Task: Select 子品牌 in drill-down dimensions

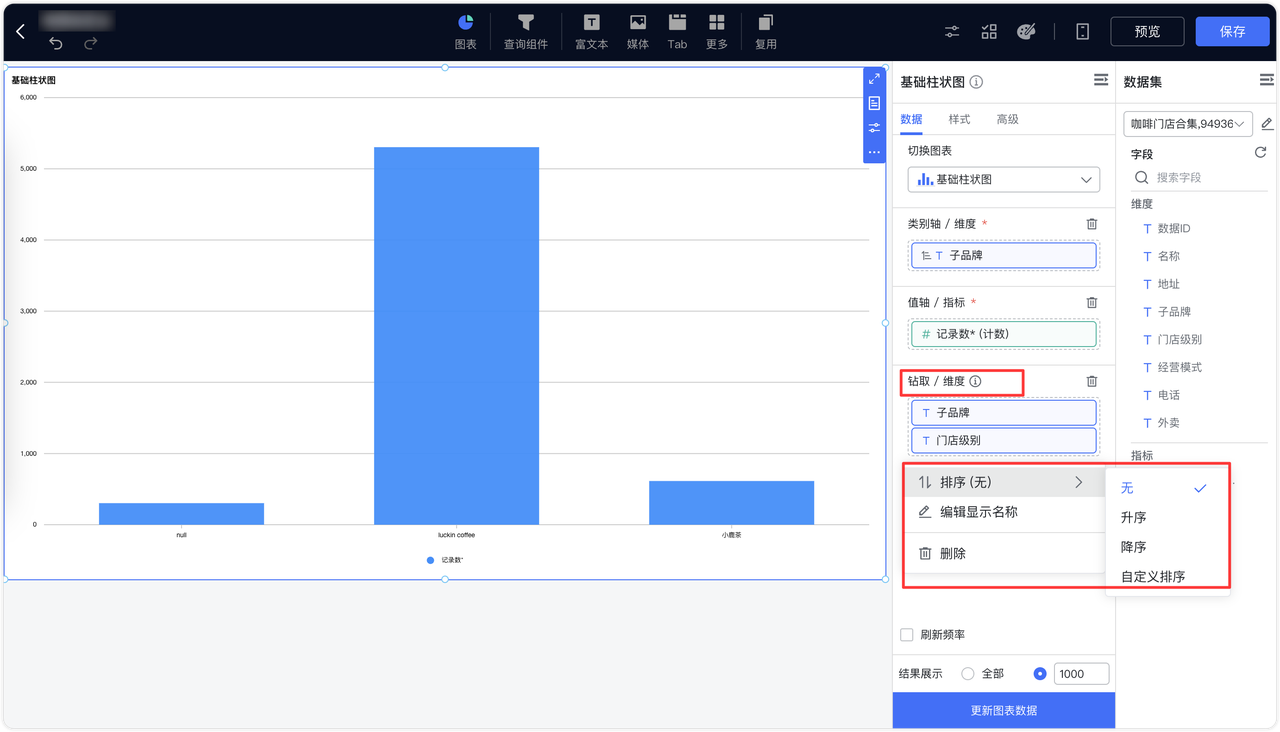Action: (1004, 412)
